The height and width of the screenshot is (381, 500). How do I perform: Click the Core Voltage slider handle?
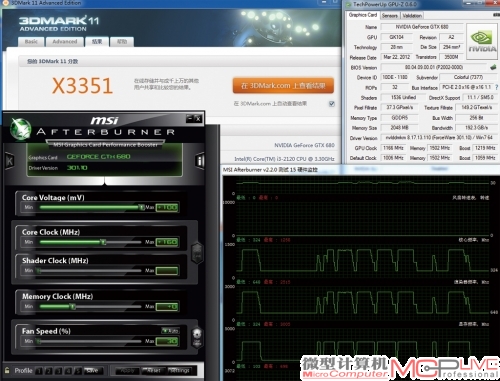(x=142, y=207)
